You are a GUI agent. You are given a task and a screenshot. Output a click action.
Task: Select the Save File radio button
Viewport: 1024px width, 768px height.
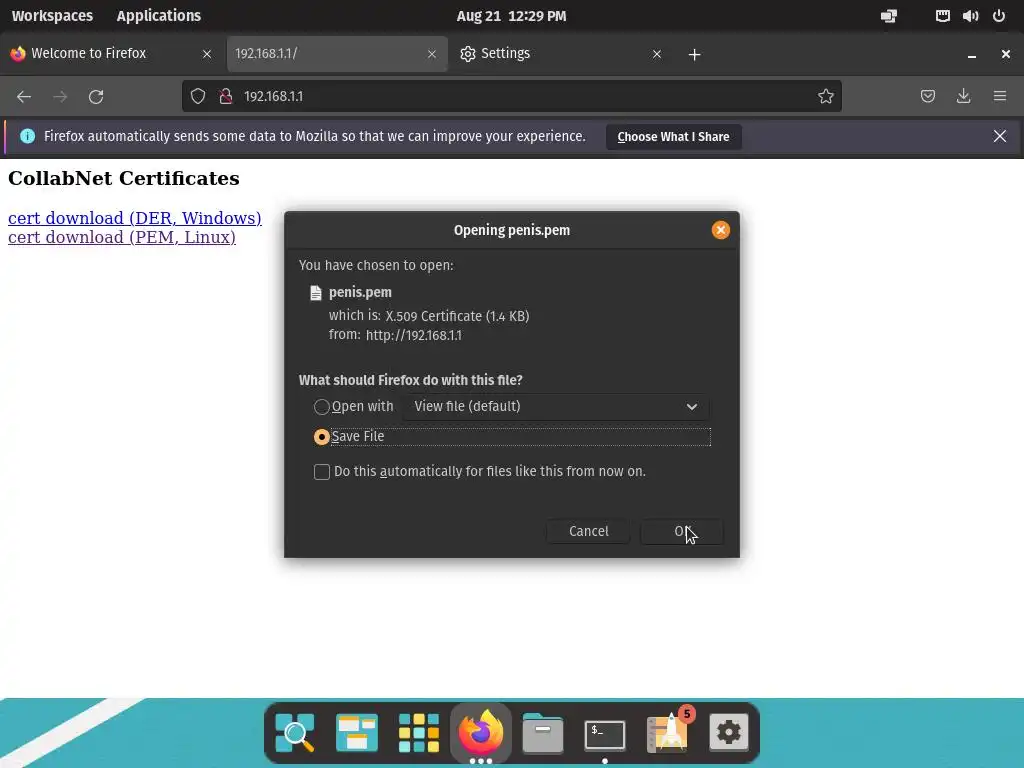[321, 437]
